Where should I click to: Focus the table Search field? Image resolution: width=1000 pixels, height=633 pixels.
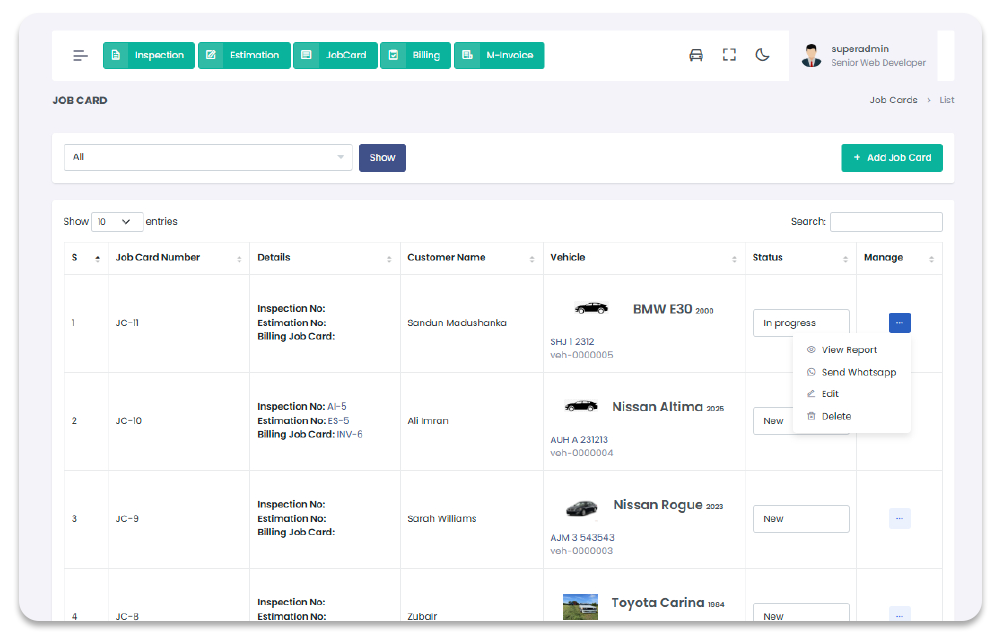885,222
